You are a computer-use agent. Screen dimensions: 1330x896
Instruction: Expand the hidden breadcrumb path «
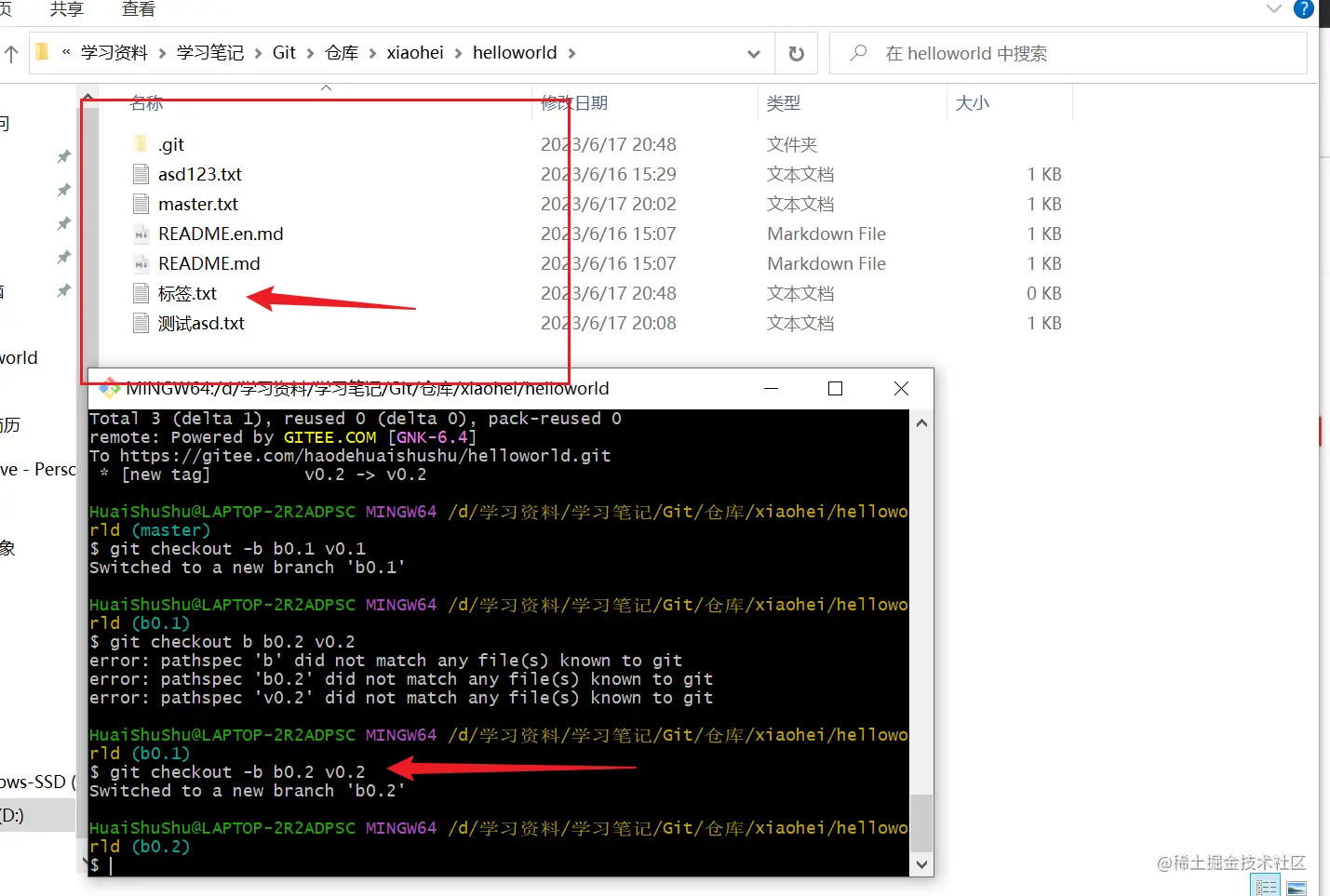tap(66, 52)
